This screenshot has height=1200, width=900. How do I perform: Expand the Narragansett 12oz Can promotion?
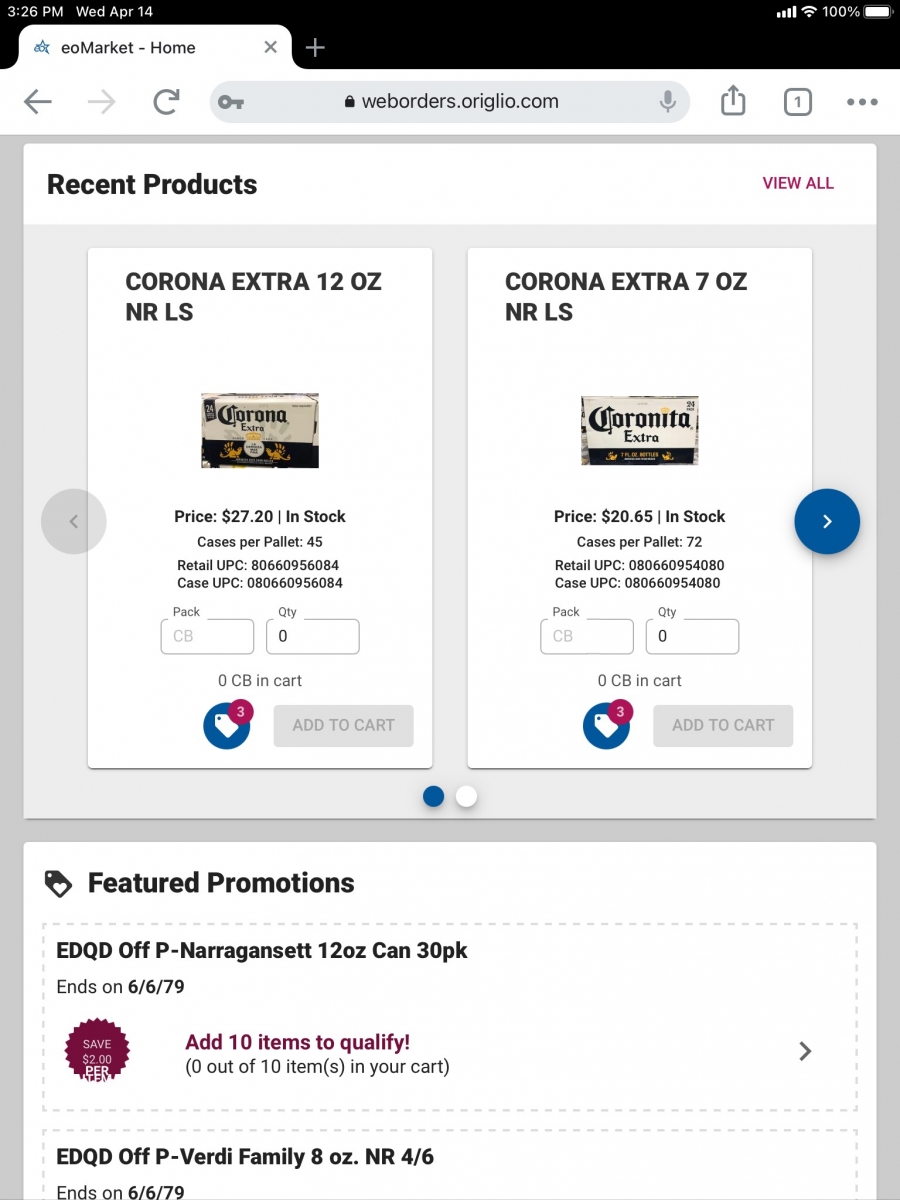coord(805,1051)
